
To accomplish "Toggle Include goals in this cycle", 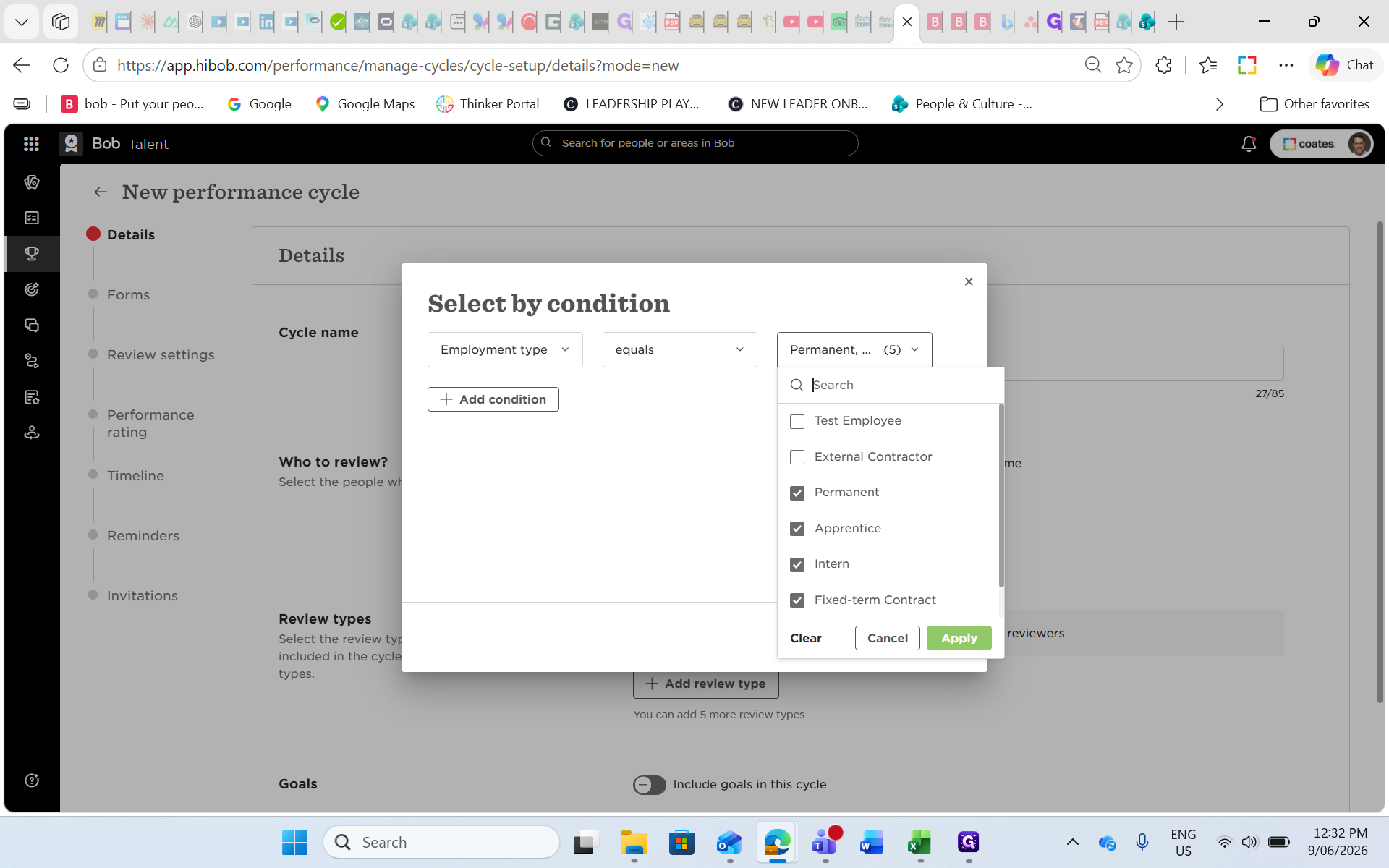I will coord(649,785).
